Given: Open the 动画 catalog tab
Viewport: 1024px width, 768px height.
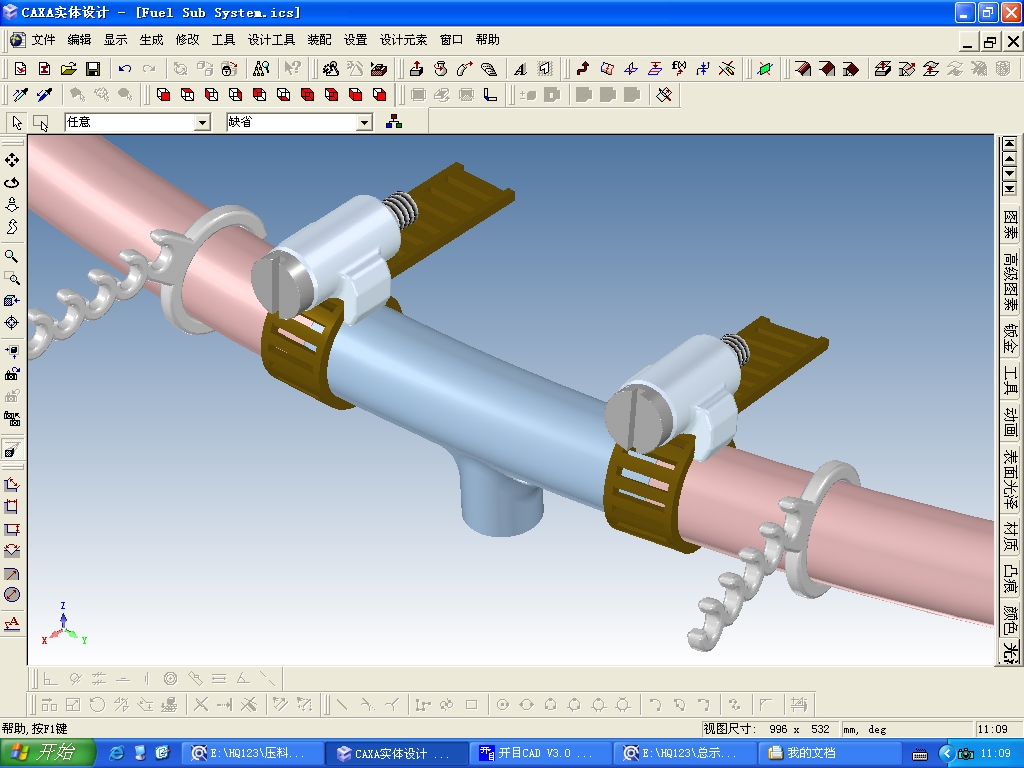Looking at the screenshot, I should click(1010, 423).
